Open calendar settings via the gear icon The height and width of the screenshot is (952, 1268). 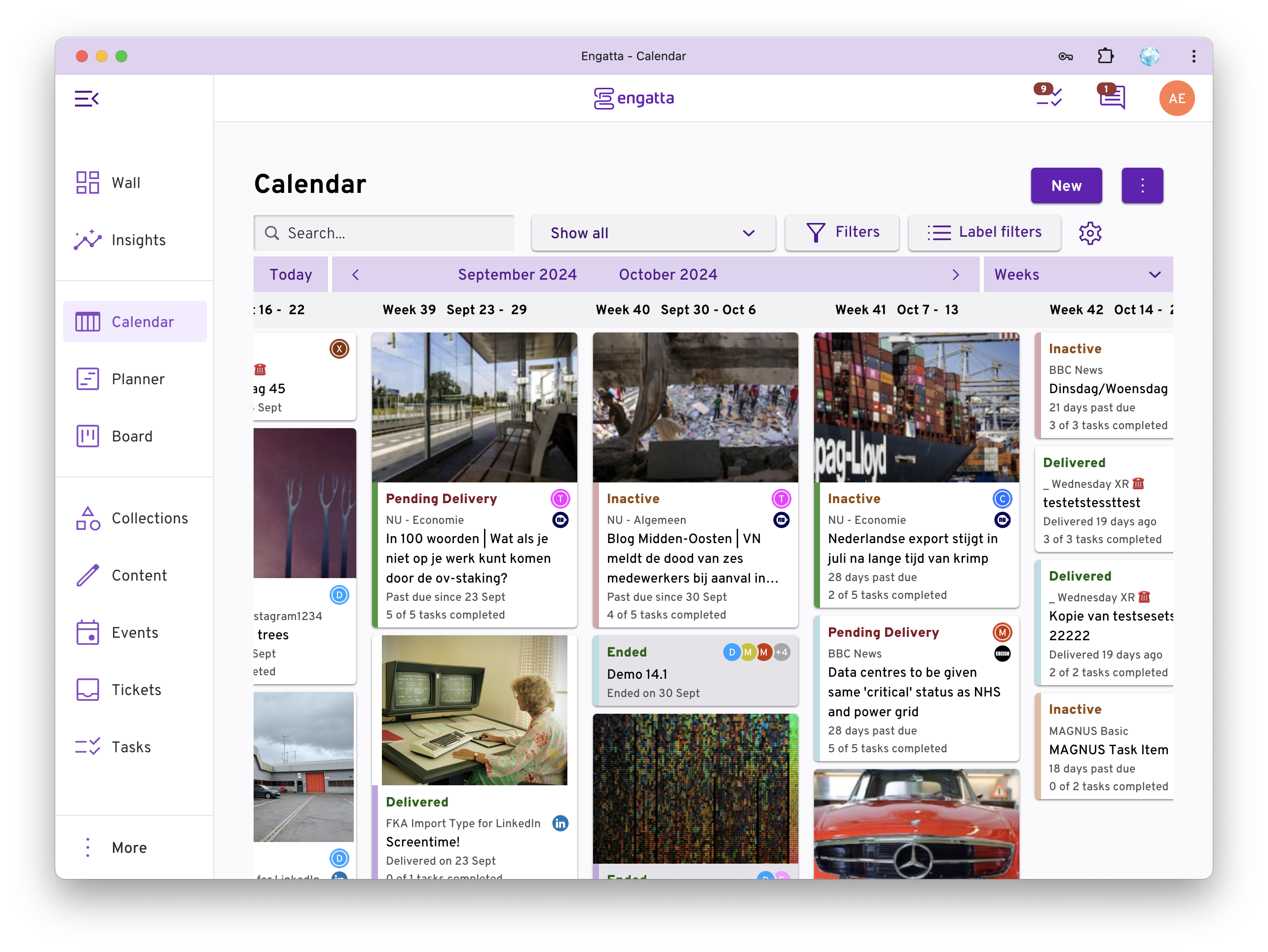pyautogui.click(x=1090, y=233)
